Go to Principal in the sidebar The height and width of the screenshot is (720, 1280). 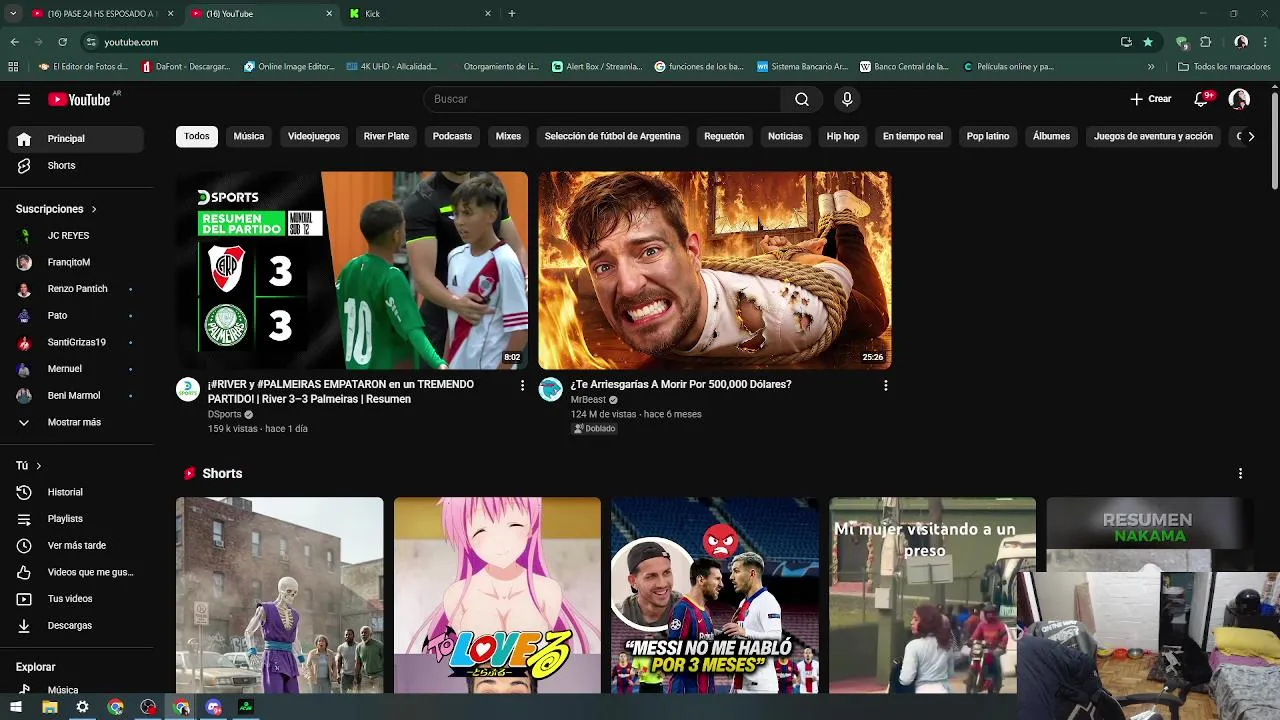(x=76, y=139)
